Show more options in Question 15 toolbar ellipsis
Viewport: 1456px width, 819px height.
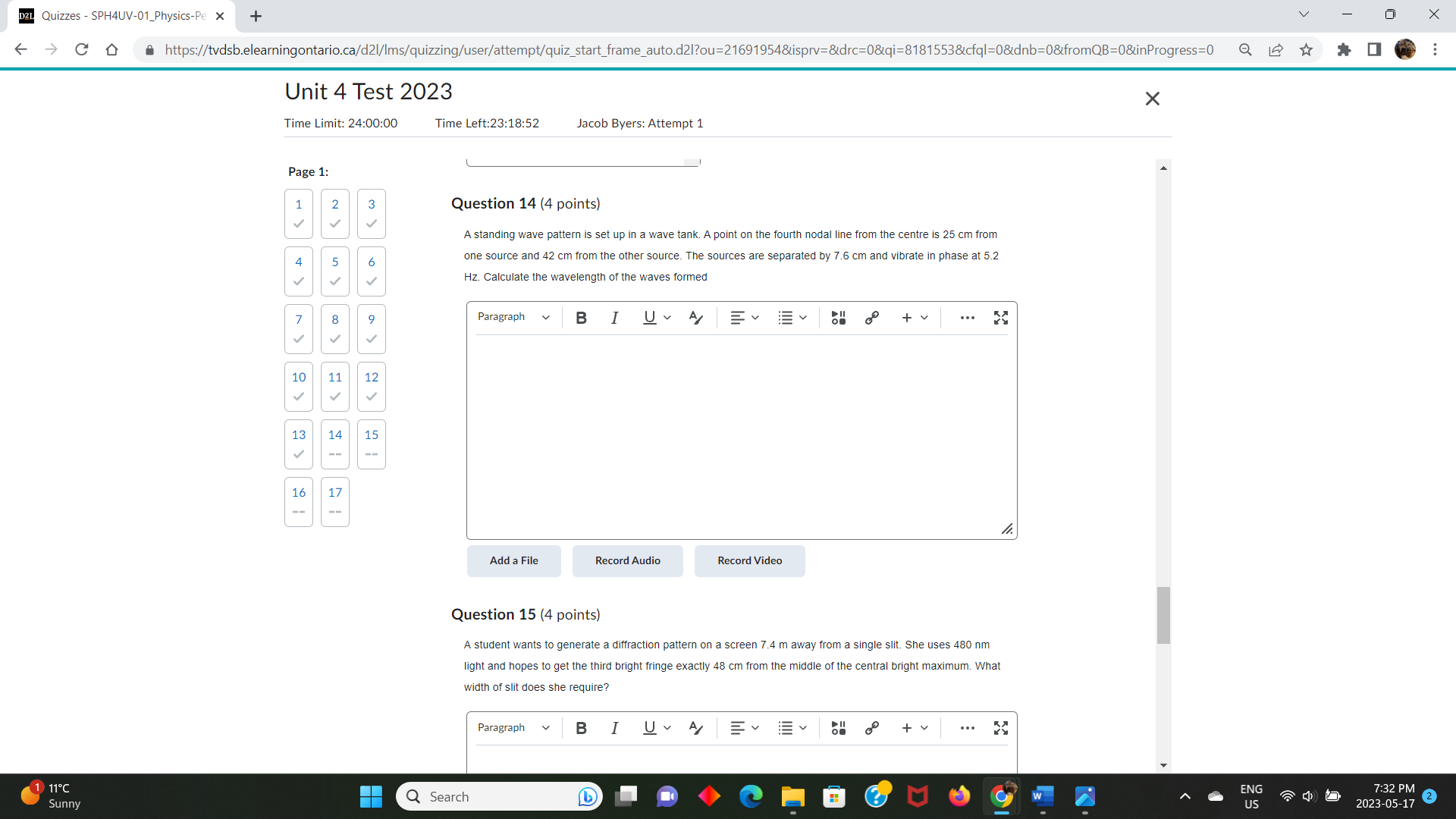pyautogui.click(x=967, y=727)
